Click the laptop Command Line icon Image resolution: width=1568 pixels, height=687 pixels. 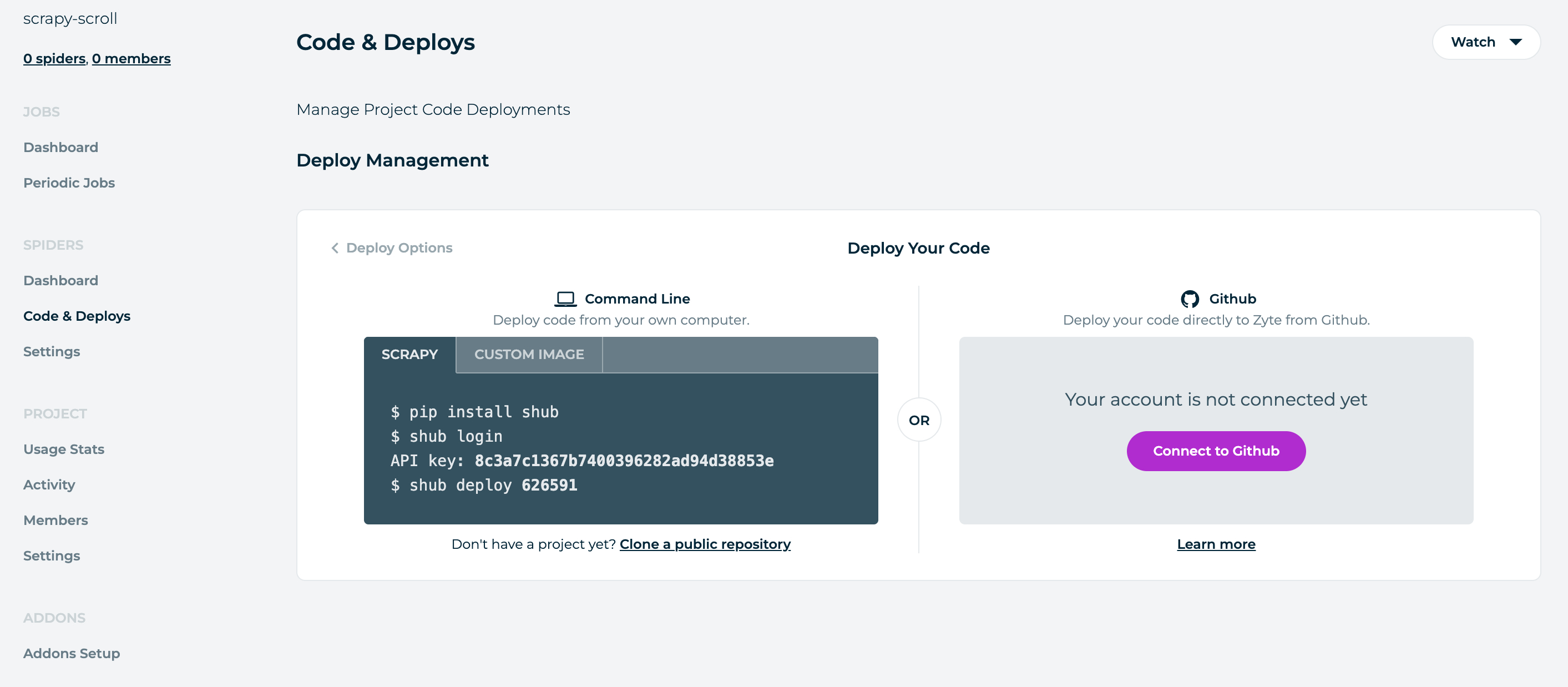565,299
